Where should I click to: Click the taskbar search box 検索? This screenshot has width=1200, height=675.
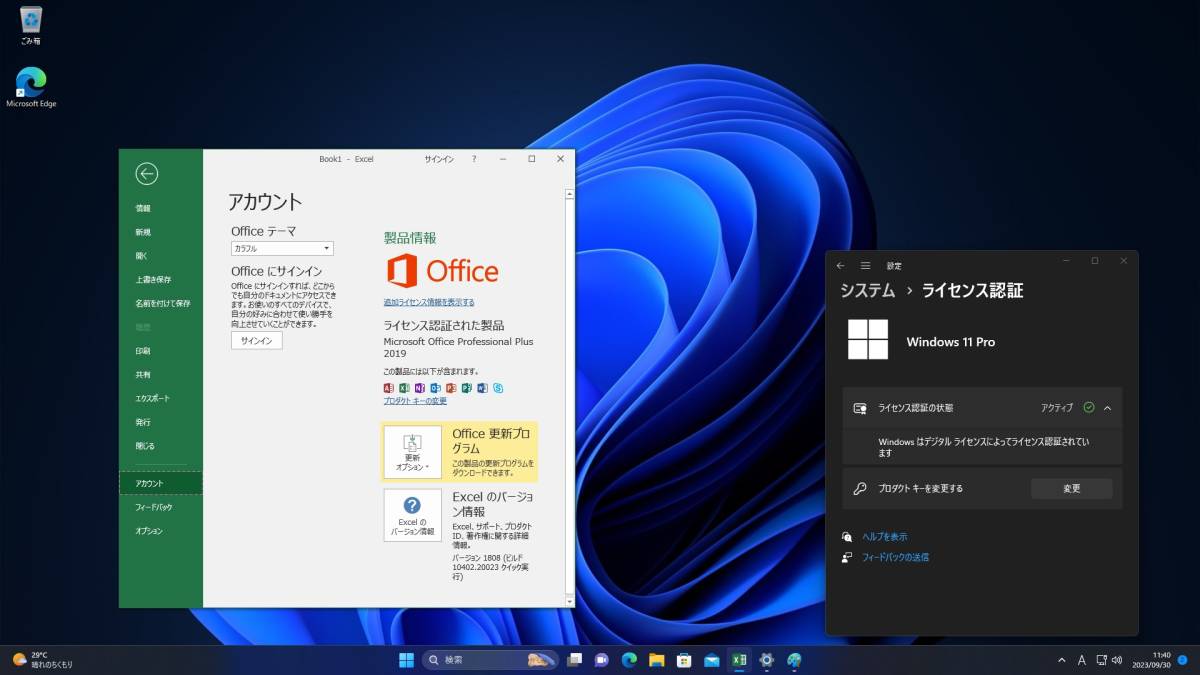489,660
